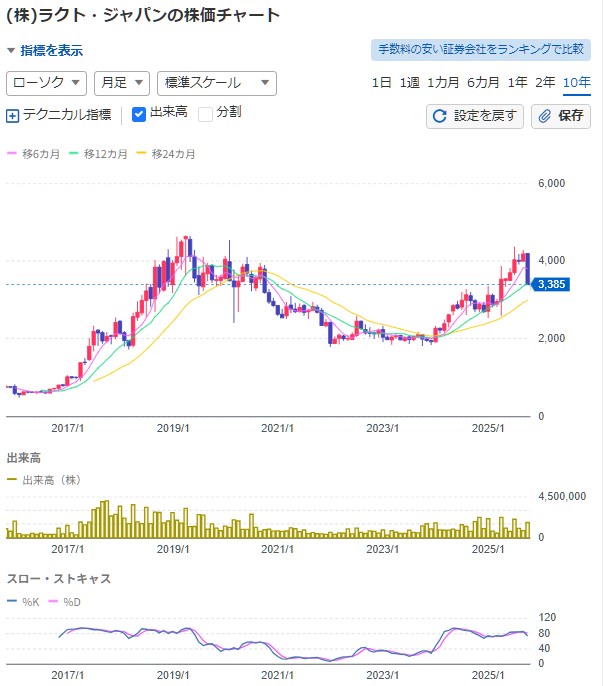Open the 月足 interval dropdown

coord(122,83)
